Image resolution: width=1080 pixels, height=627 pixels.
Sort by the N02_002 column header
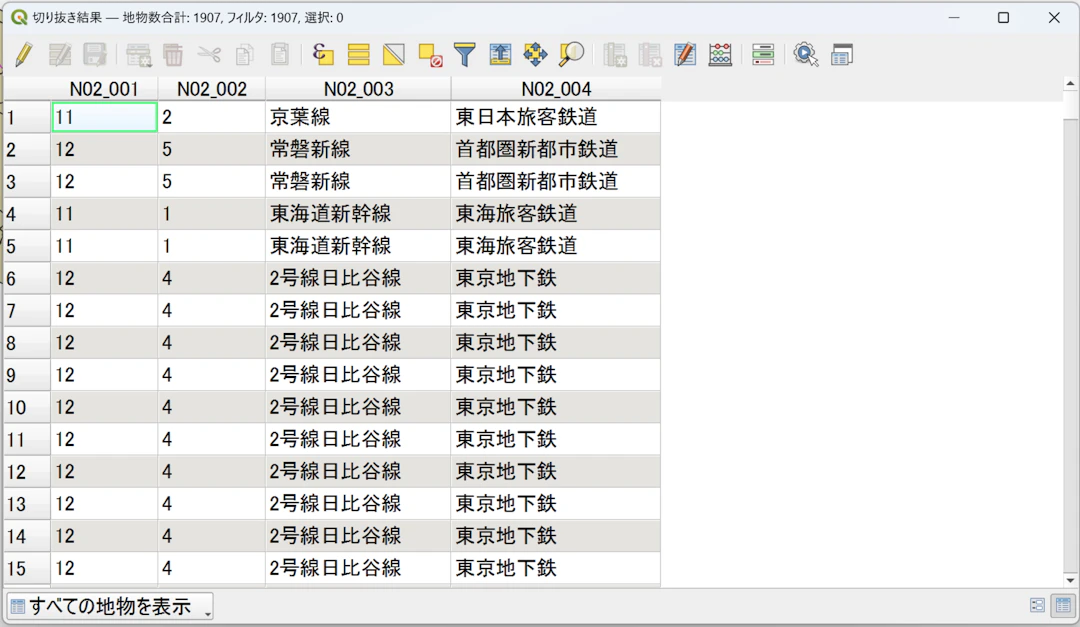211,89
